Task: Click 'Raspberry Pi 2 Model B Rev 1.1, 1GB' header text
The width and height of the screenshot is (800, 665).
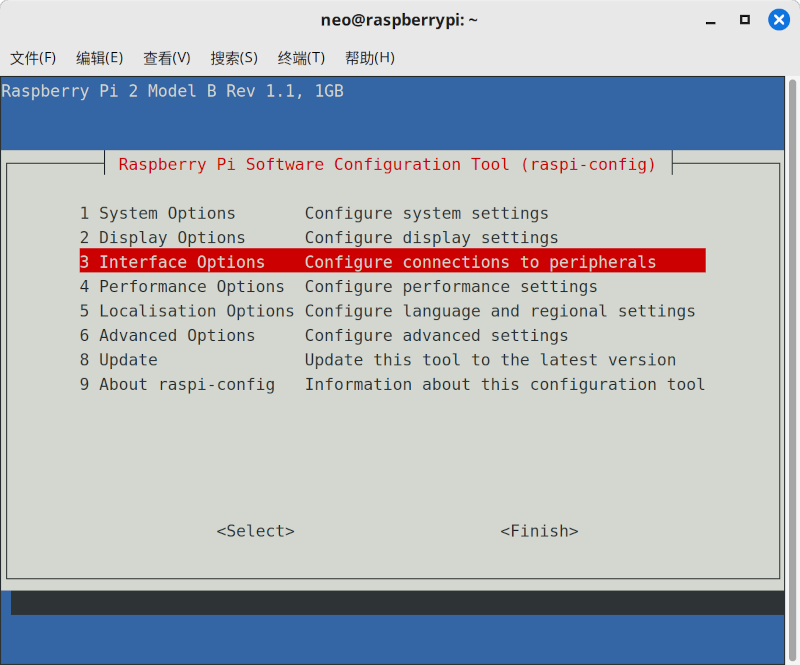Action: [x=172, y=91]
